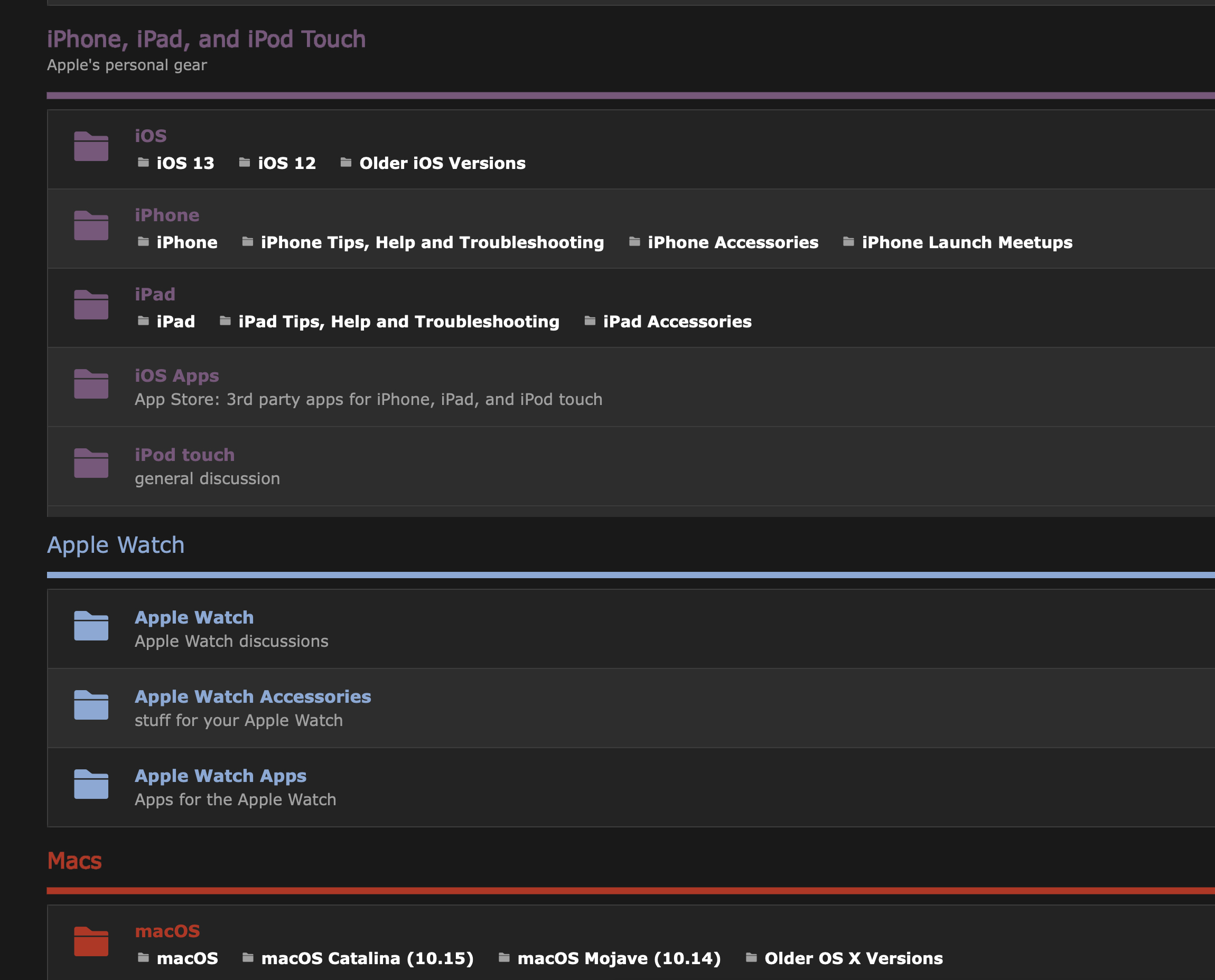
Task: Open iPhone Tips, Help and Troubleshooting
Action: click(432, 242)
